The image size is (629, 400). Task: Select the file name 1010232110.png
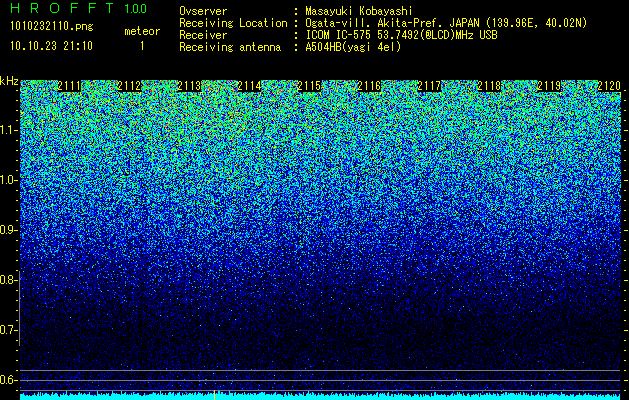52,27
